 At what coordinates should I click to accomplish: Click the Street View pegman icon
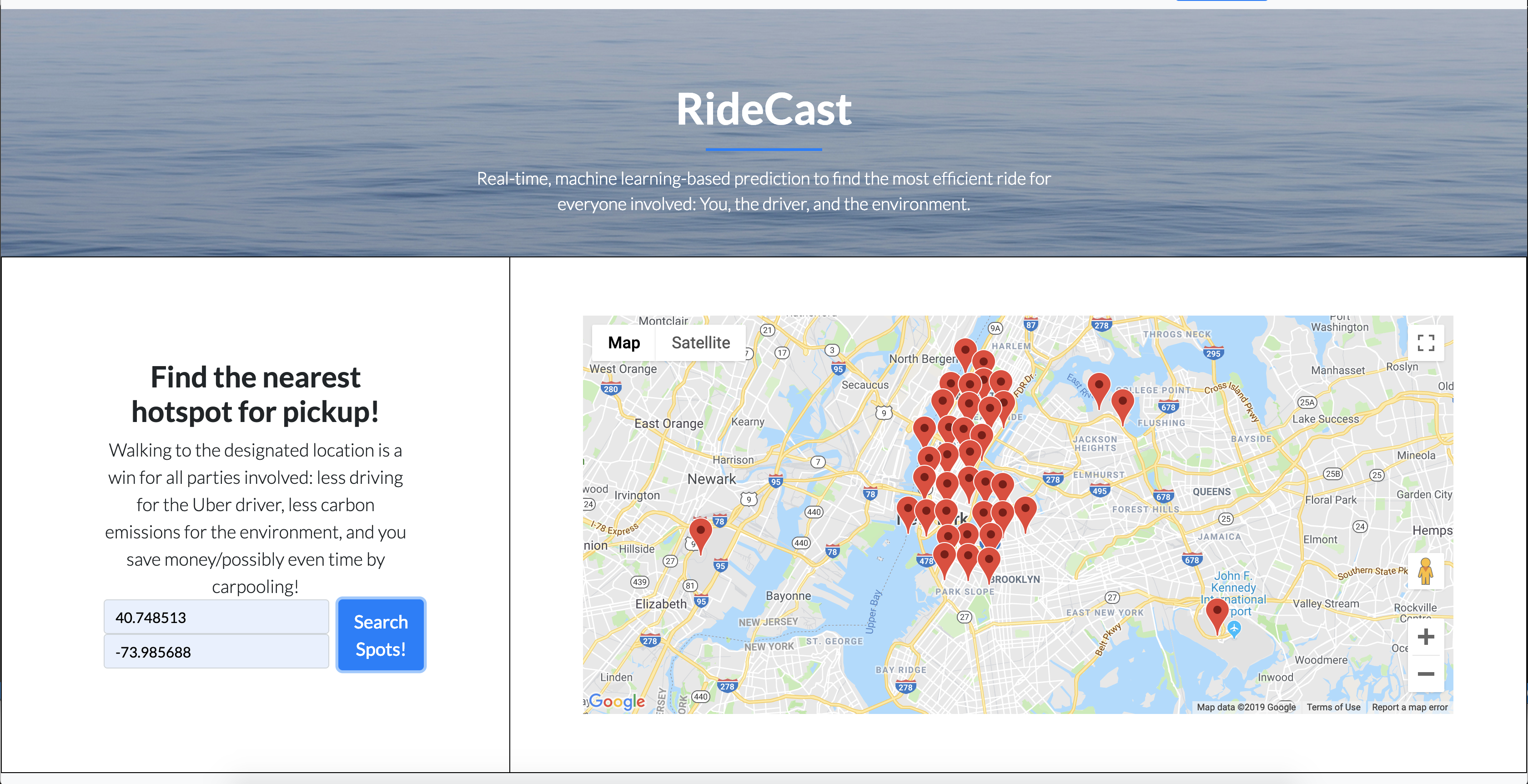[1425, 572]
